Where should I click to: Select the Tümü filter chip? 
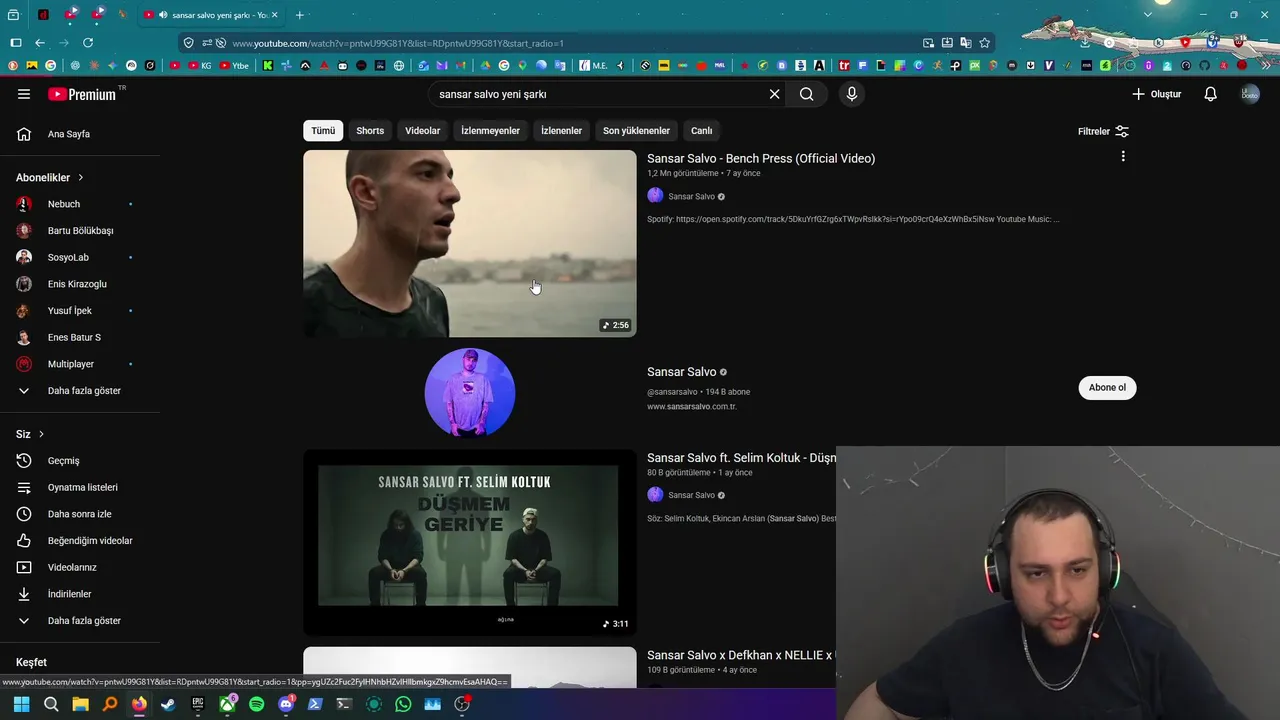pos(323,131)
